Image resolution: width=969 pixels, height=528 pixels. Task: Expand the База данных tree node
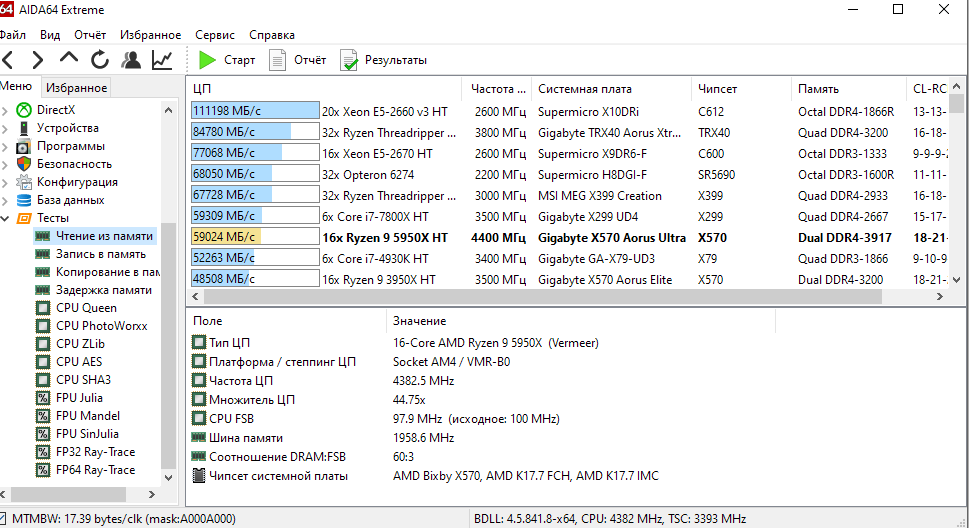[x=5, y=200]
